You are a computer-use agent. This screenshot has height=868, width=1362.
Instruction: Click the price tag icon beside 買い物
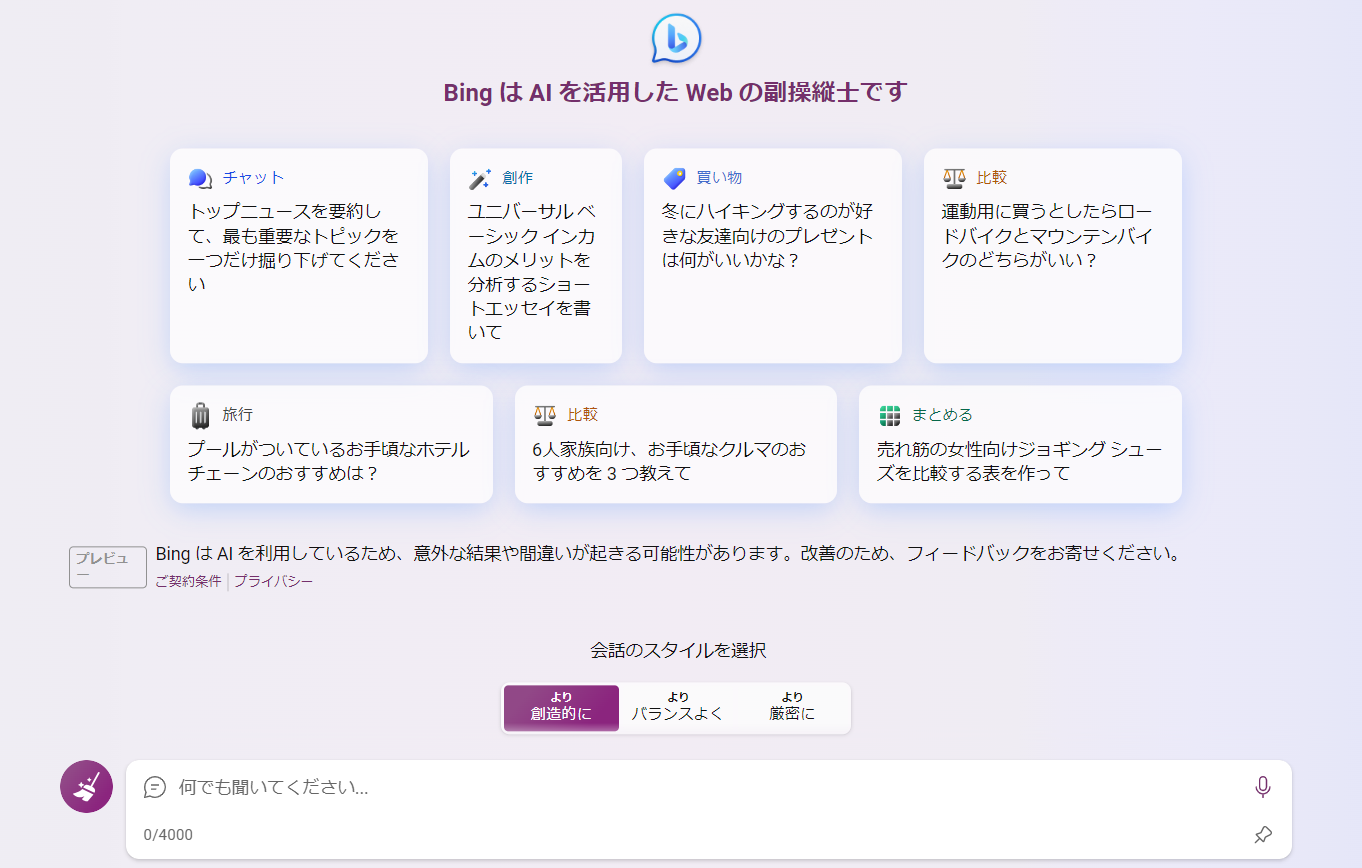click(x=674, y=178)
